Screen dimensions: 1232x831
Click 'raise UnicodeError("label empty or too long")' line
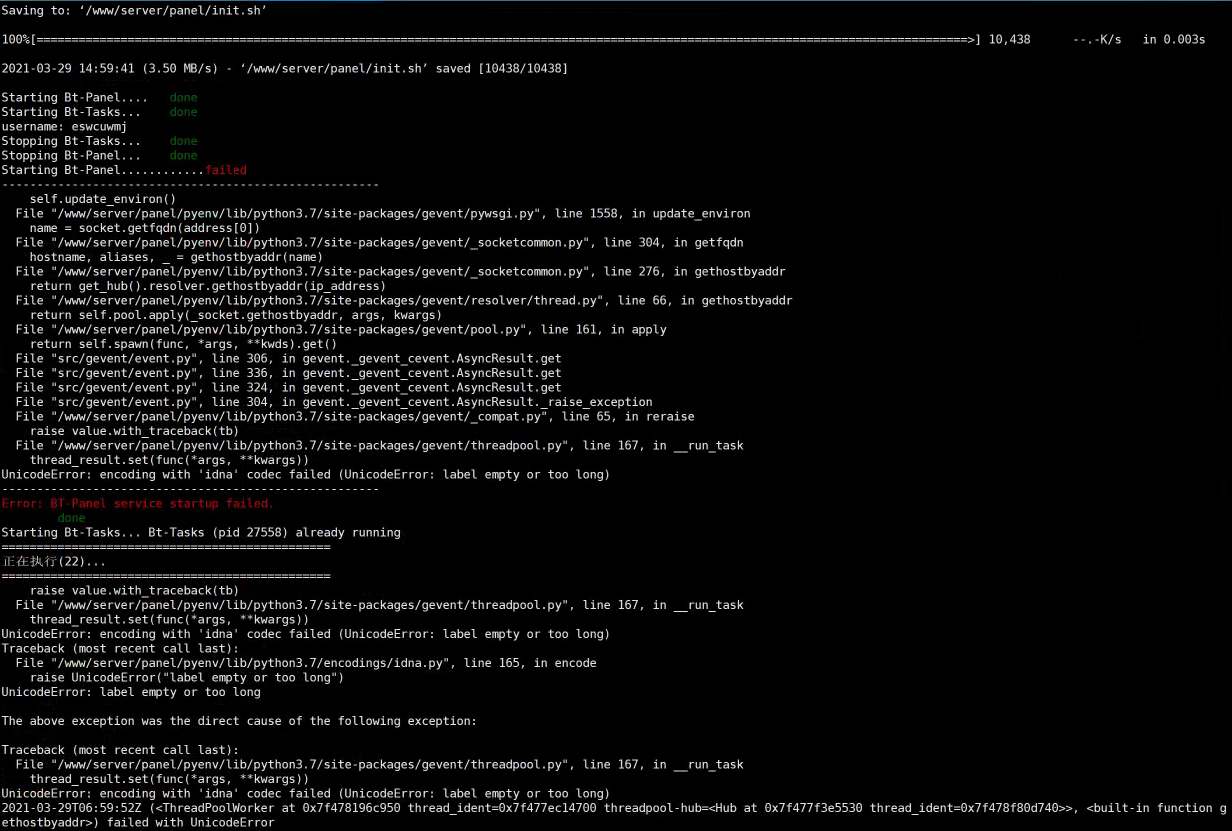click(x=187, y=678)
